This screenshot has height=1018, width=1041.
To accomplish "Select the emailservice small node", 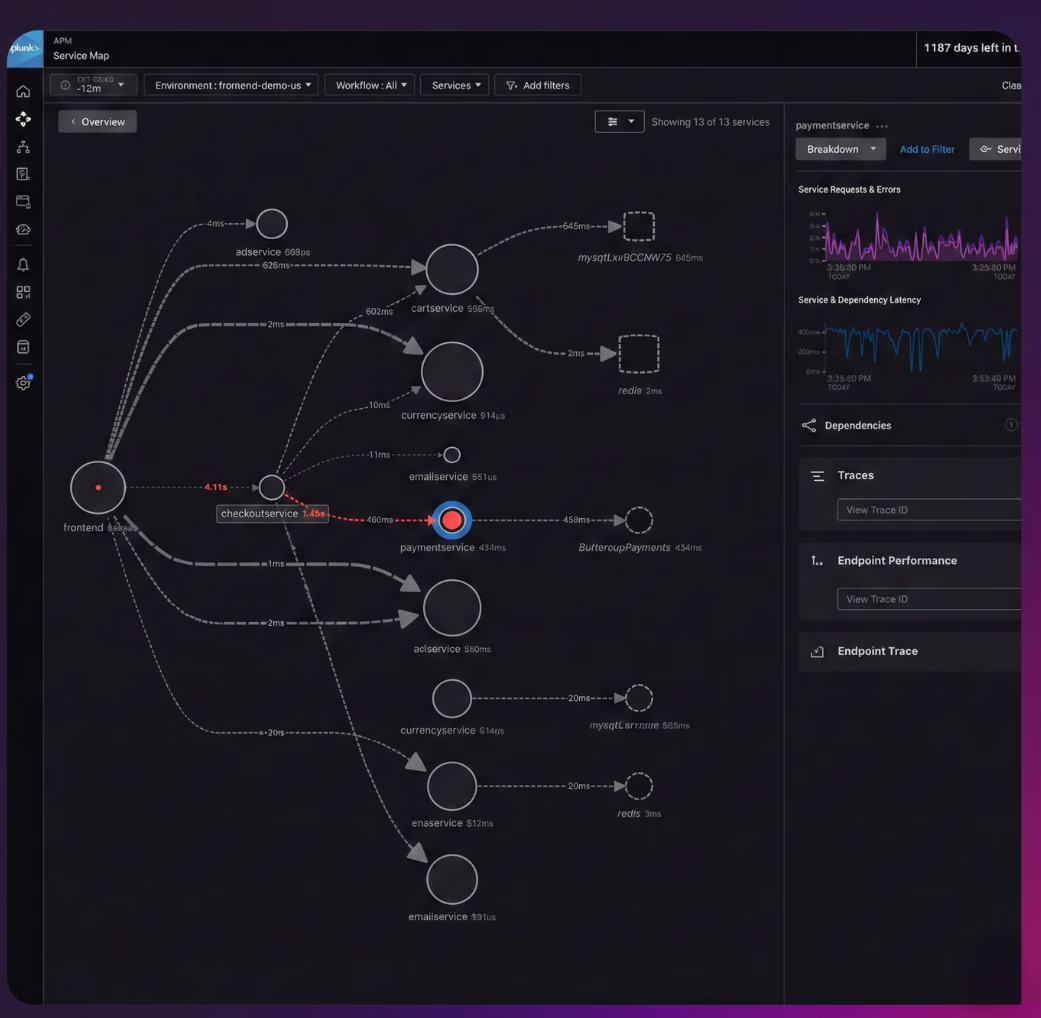I will point(452,455).
